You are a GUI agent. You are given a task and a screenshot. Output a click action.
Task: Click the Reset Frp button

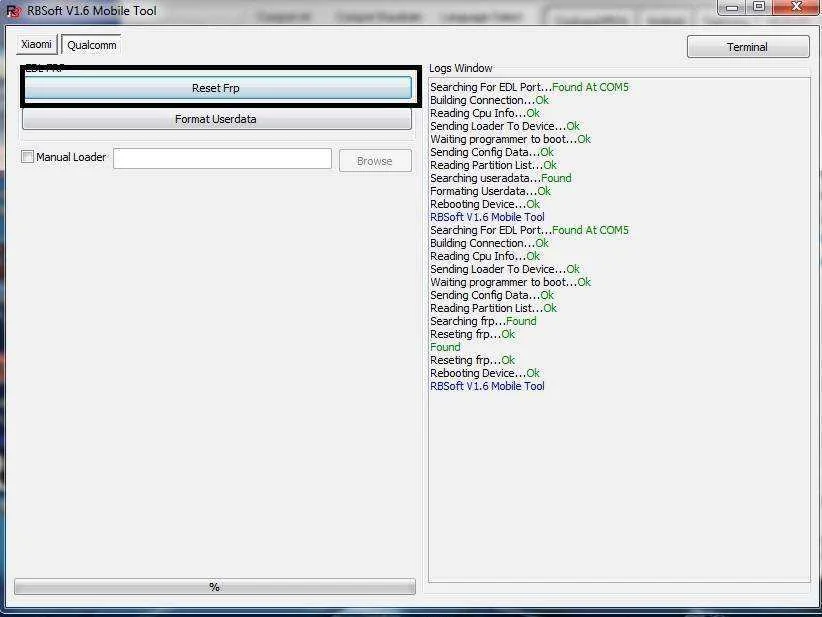(x=218, y=88)
